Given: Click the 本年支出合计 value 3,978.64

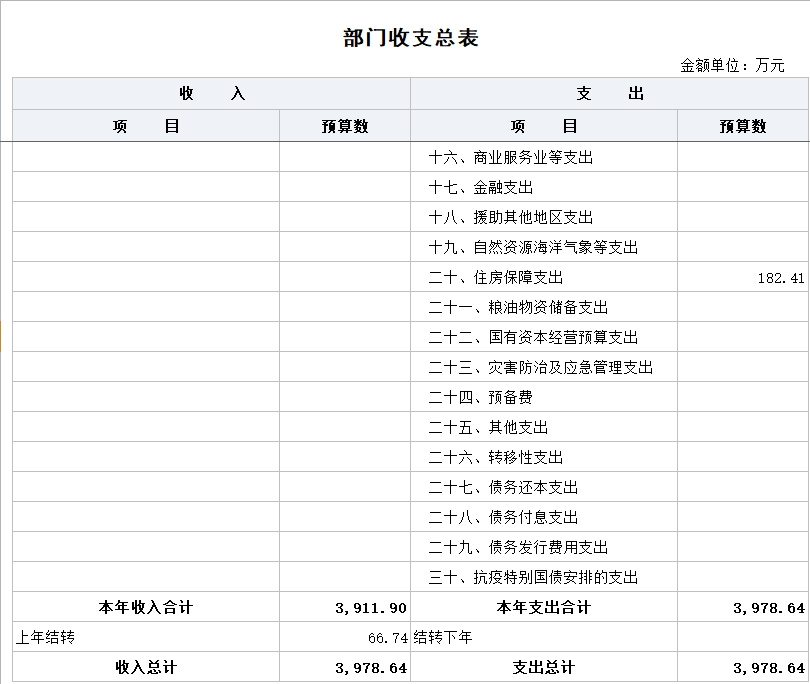Looking at the screenshot, I should [x=769, y=608].
